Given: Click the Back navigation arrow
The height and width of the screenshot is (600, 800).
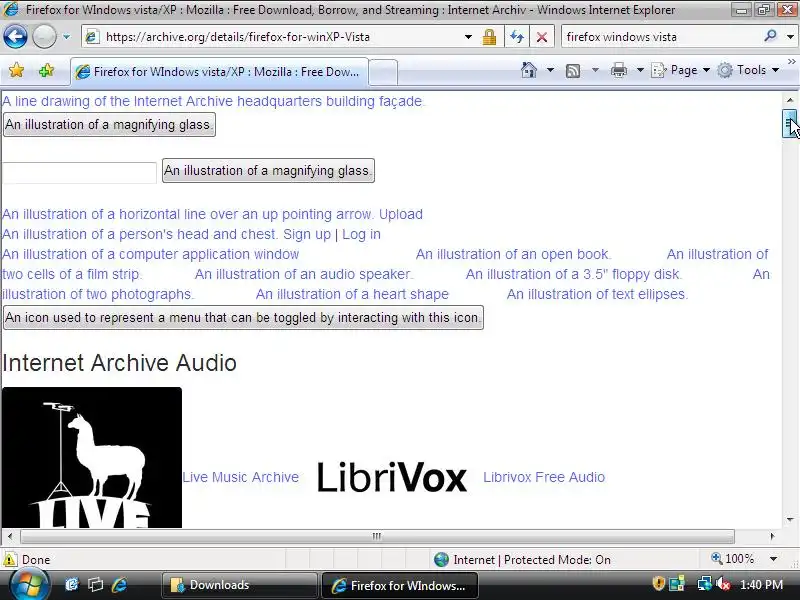Looking at the screenshot, I should coord(15,37).
